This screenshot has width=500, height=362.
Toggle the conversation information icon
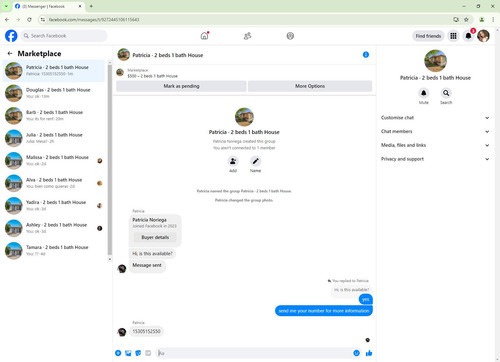(366, 55)
